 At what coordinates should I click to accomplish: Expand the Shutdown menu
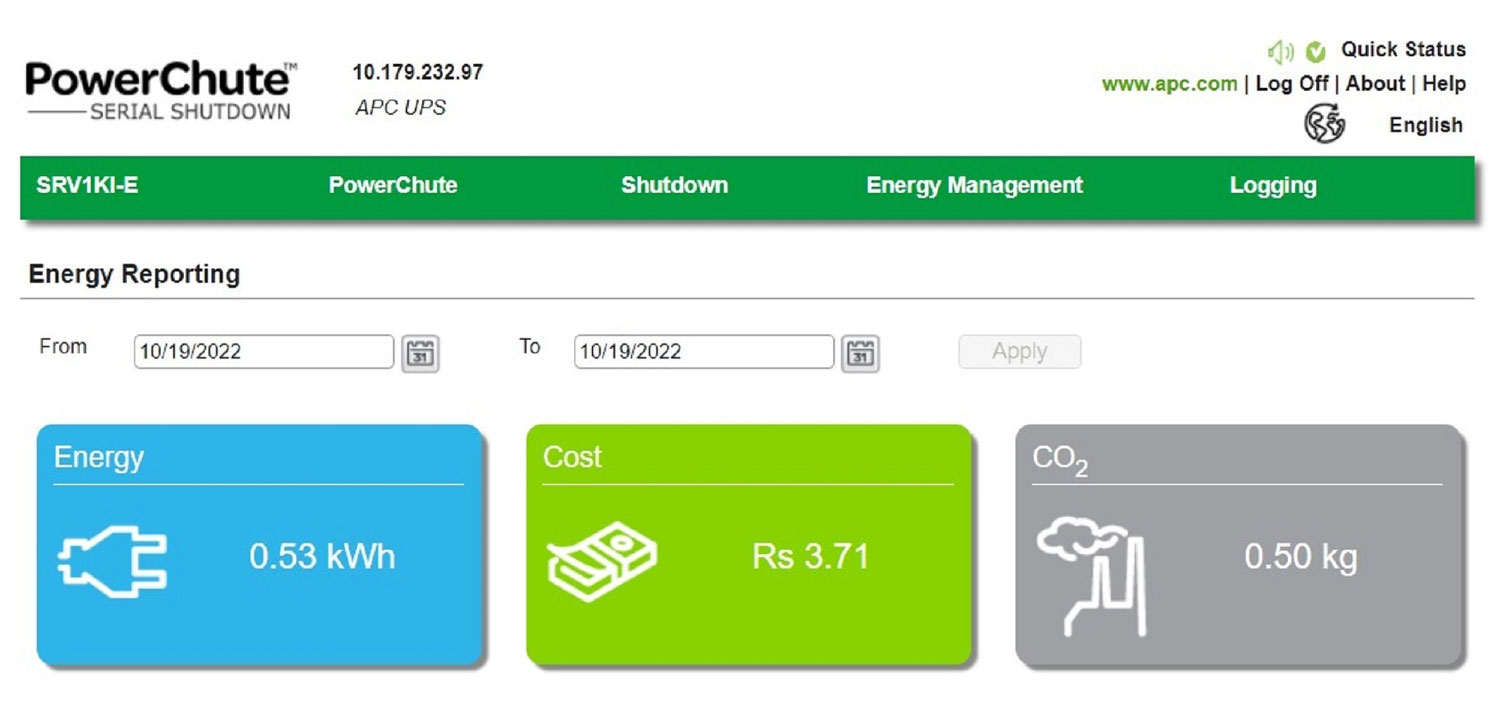[674, 186]
